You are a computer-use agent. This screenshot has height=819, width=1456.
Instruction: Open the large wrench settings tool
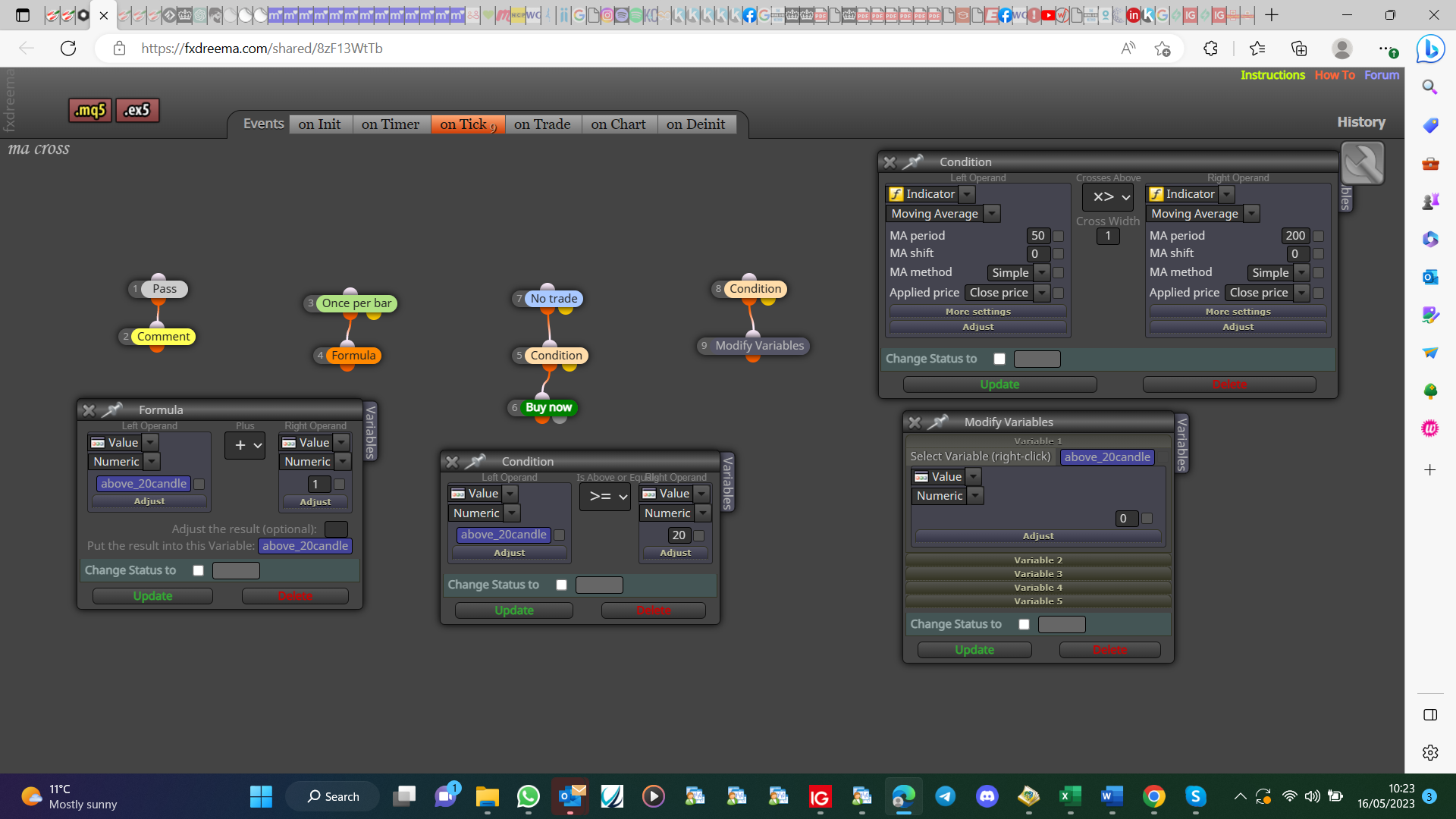point(1363,163)
